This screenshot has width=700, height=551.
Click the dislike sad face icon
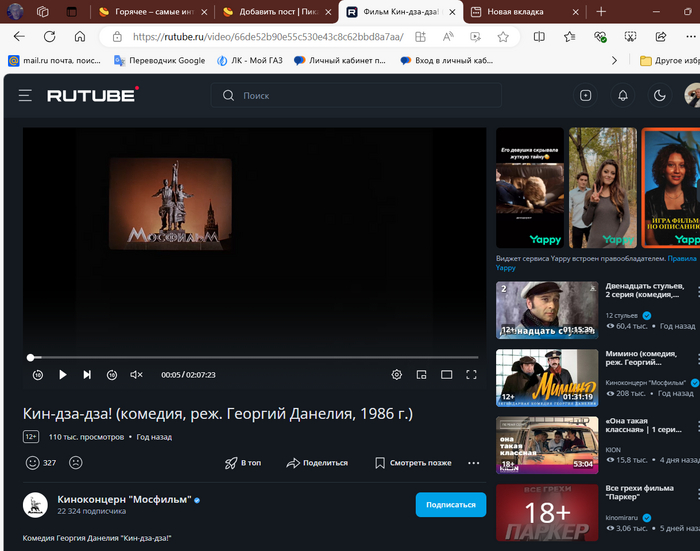[x=75, y=463]
